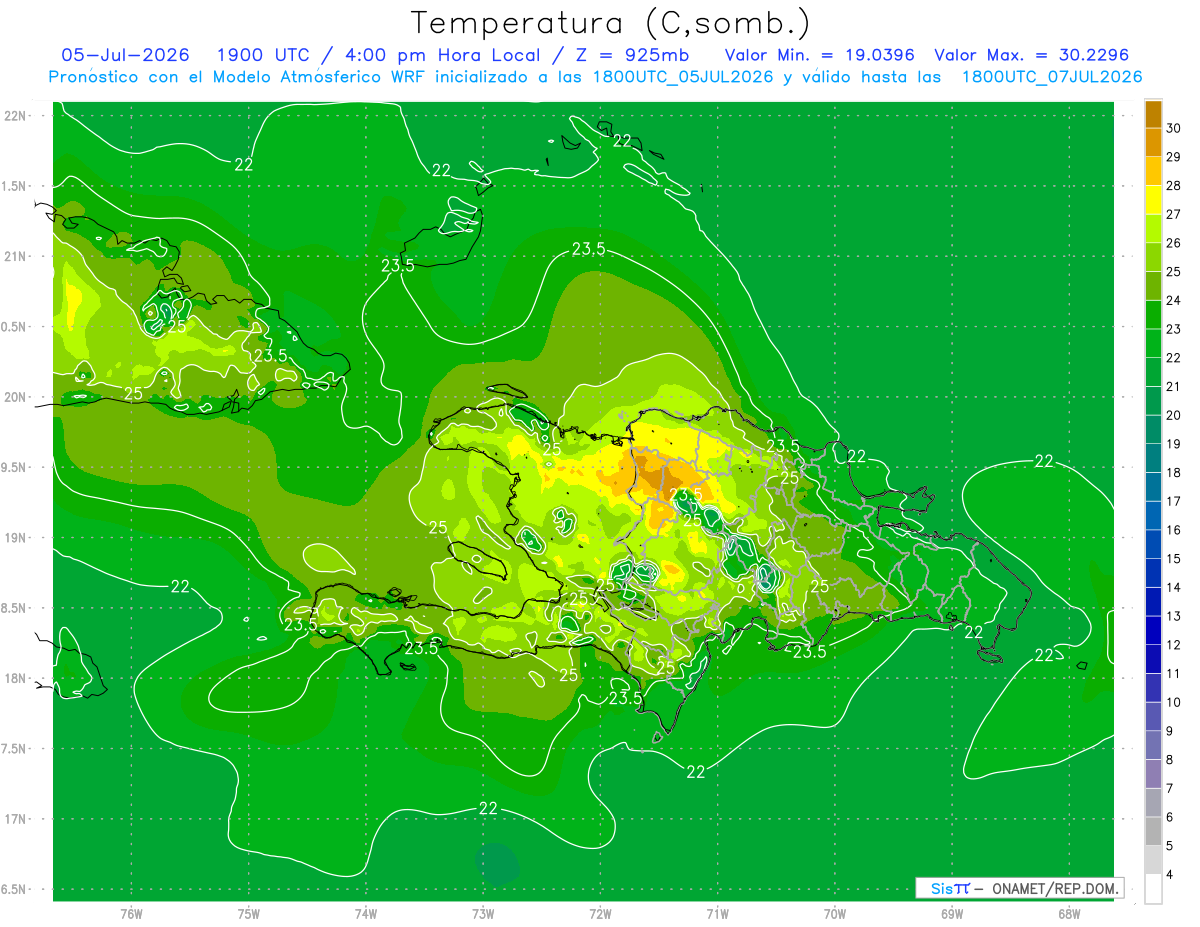
Task: Select the date text "05-Jul-2026"
Action: [125, 55]
